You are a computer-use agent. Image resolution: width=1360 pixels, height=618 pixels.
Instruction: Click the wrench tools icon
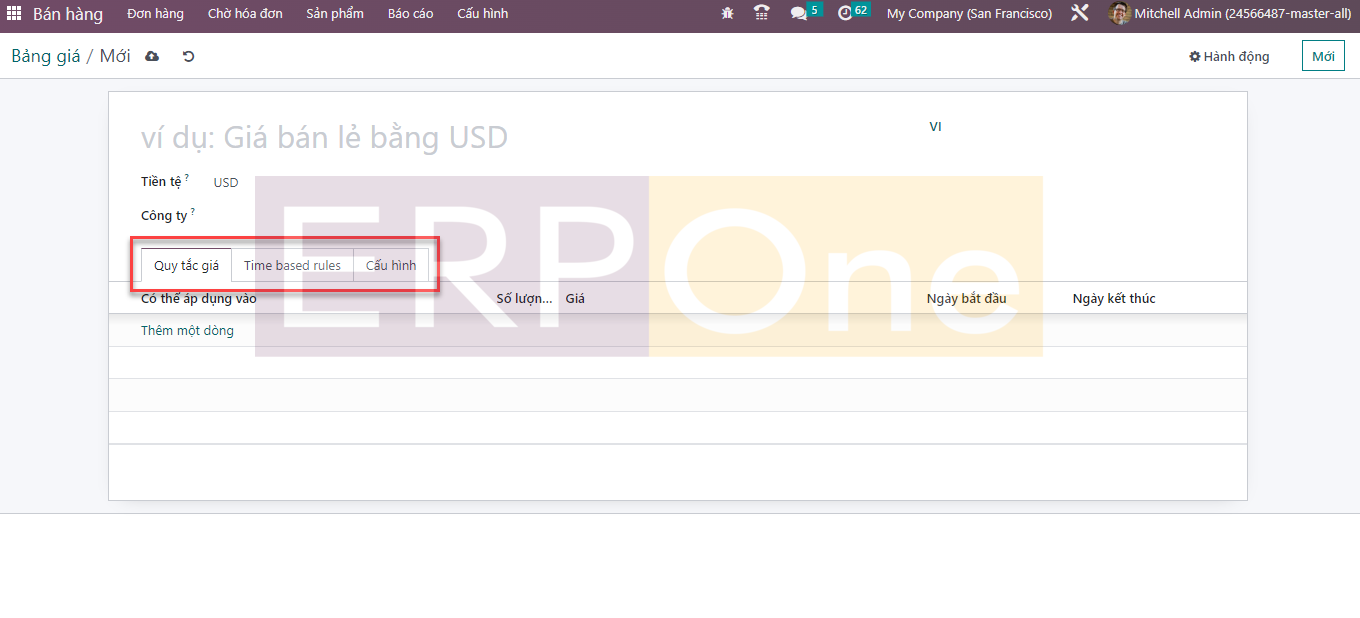click(1080, 14)
